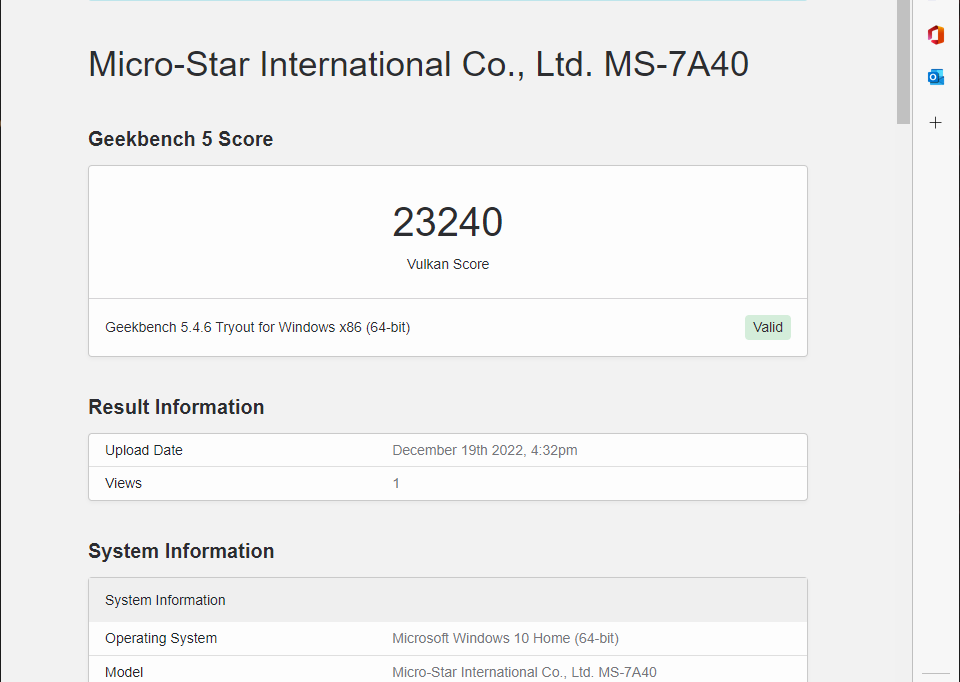Click the Views row label
The image size is (960, 682).
[123, 484]
